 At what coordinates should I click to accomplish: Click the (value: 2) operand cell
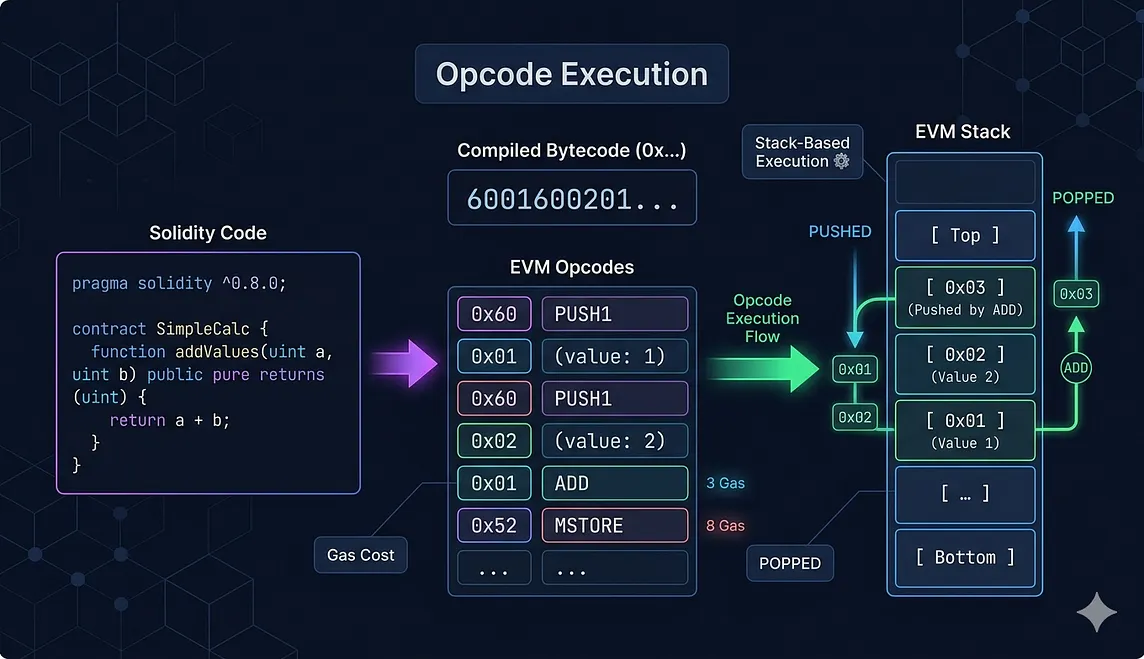tap(615, 441)
